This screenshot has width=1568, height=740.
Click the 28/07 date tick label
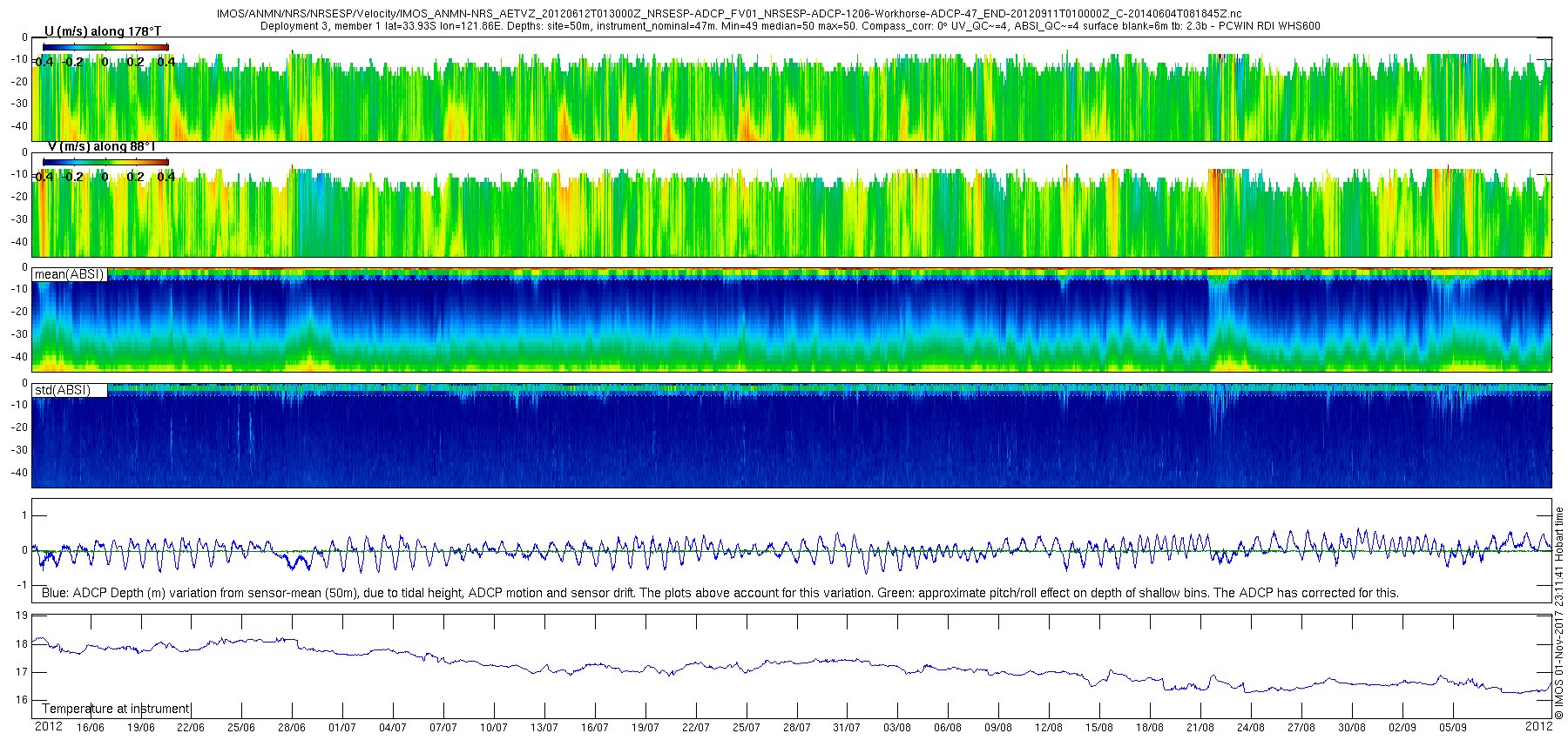pos(797,728)
